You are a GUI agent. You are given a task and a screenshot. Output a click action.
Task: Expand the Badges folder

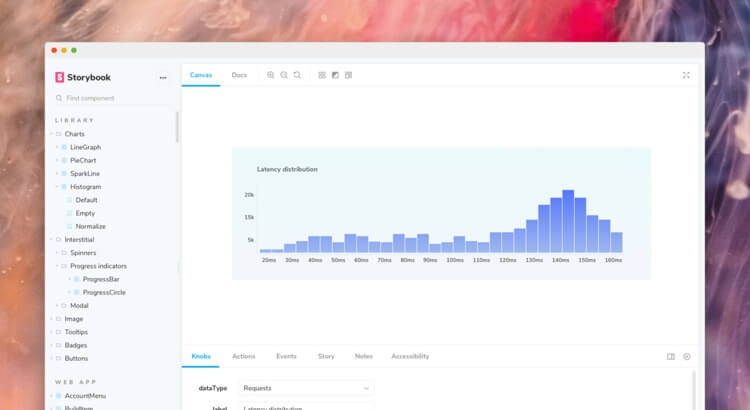point(76,345)
